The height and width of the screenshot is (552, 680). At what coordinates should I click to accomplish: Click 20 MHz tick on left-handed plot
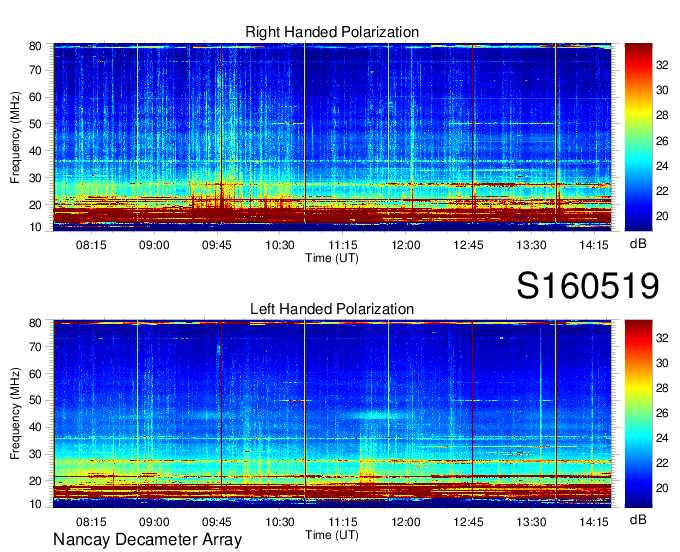tap(35, 481)
